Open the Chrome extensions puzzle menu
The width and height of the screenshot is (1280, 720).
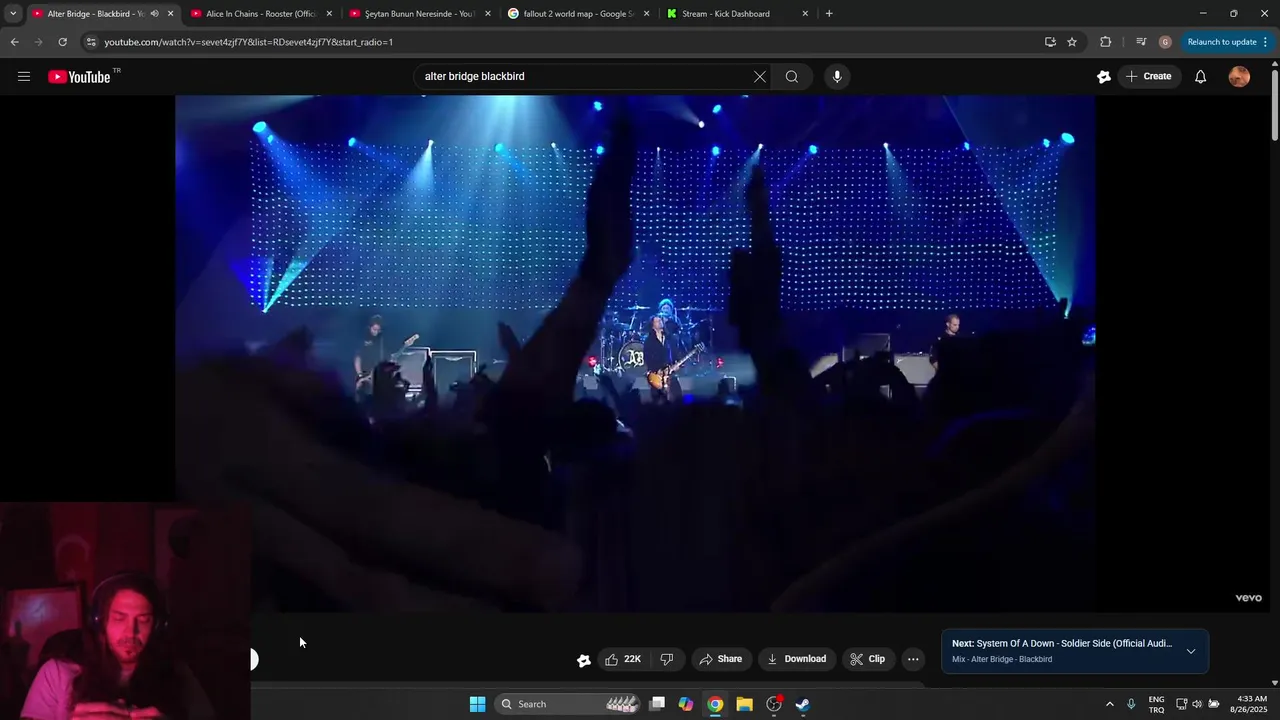pyautogui.click(x=1105, y=42)
